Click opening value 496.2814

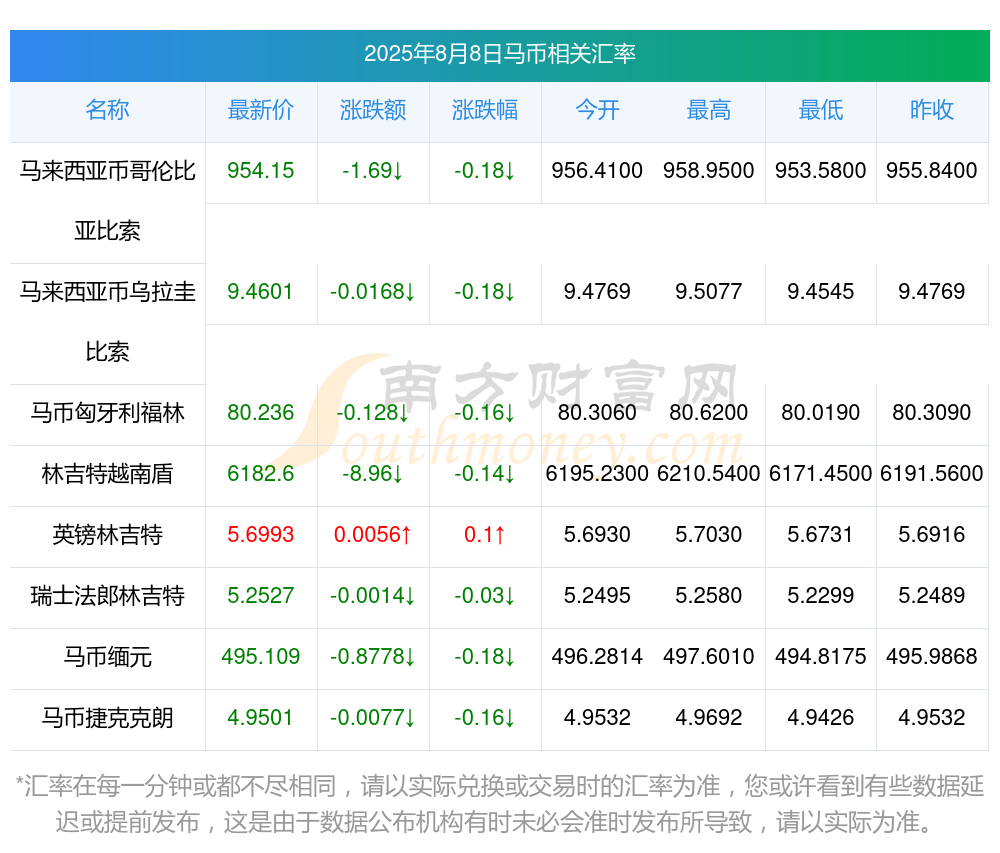[x=597, y=657]
